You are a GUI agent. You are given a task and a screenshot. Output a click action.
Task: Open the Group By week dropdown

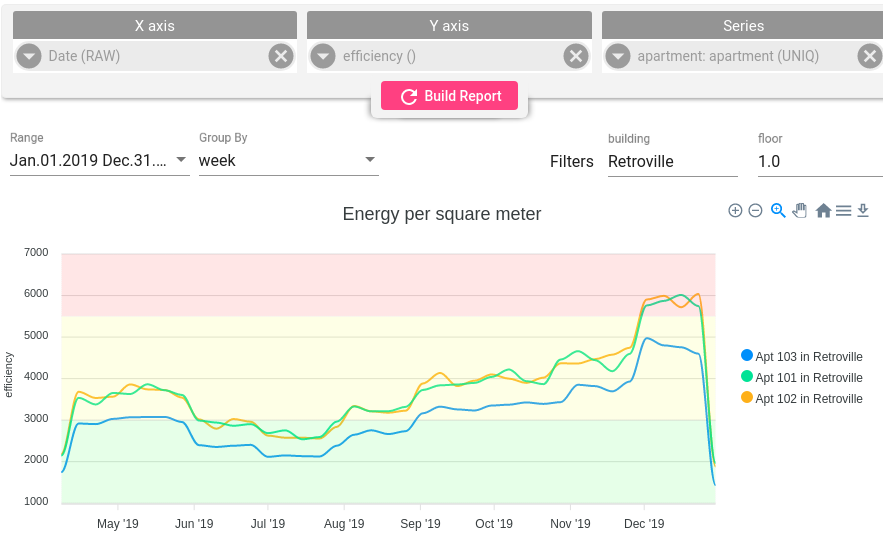[x=288, y=160]
